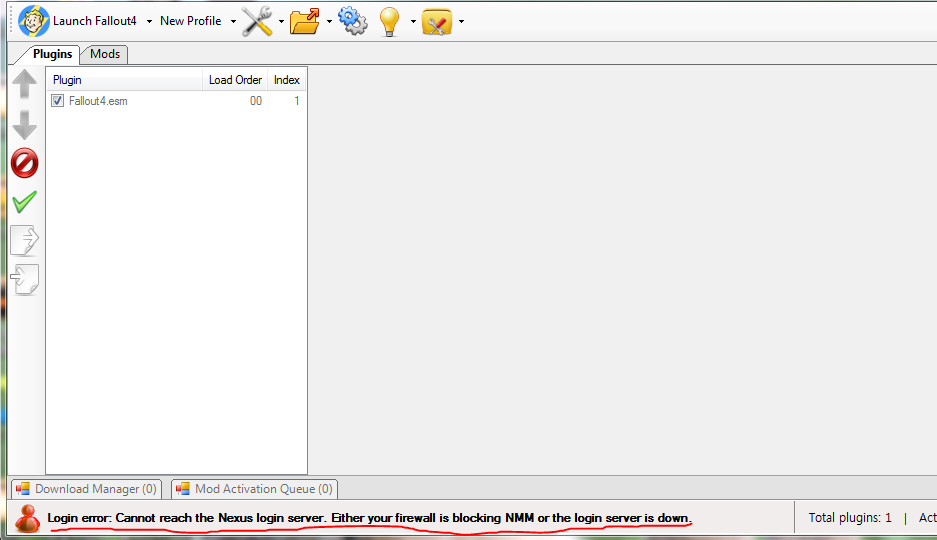Disable all plugins with red prohibited icon
937x540 pixels.
(24, 163)
